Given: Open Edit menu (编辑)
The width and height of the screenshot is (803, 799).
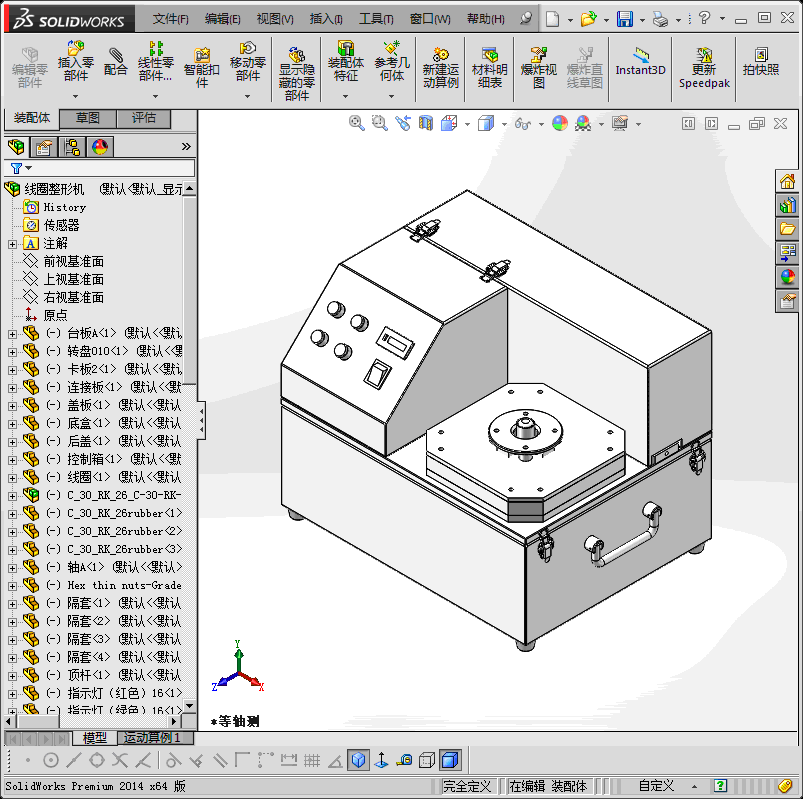Looking at the screenshot, I should [x=223, y=19].
